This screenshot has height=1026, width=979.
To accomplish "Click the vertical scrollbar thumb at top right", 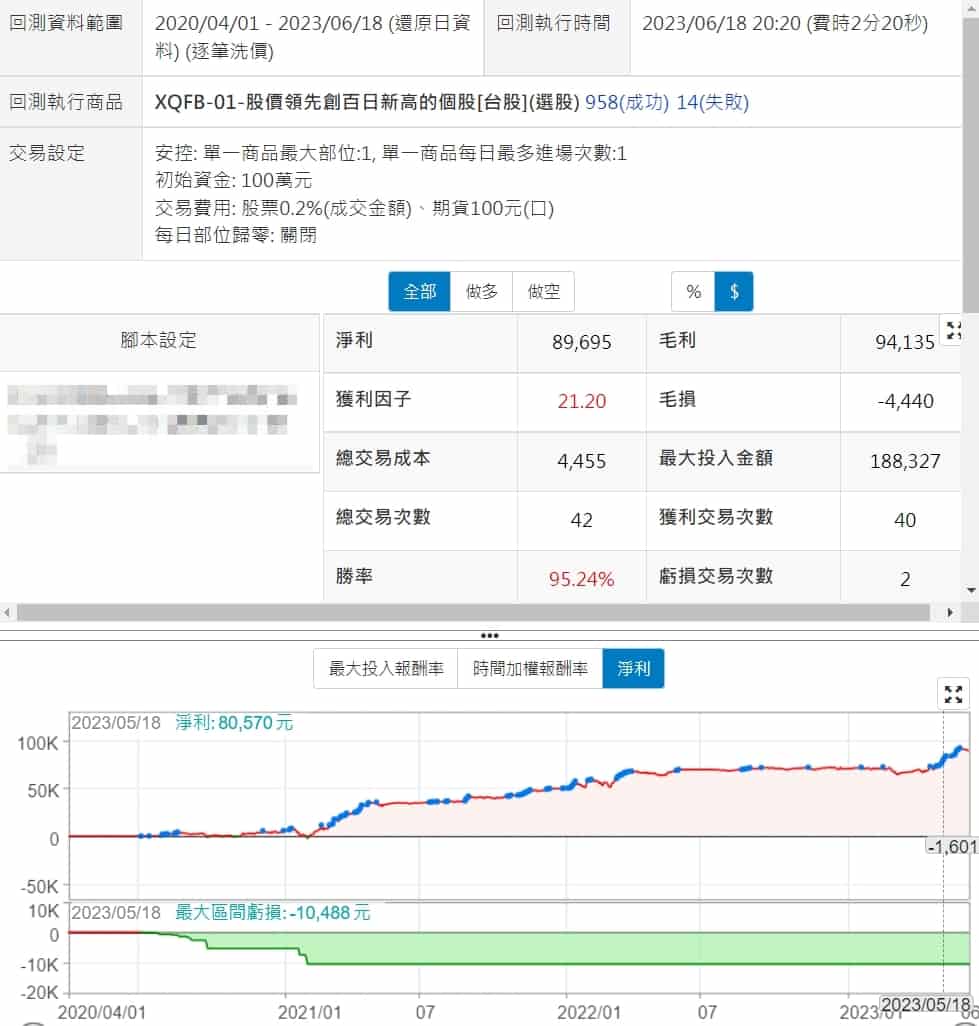I will click(x=971, y=331).
